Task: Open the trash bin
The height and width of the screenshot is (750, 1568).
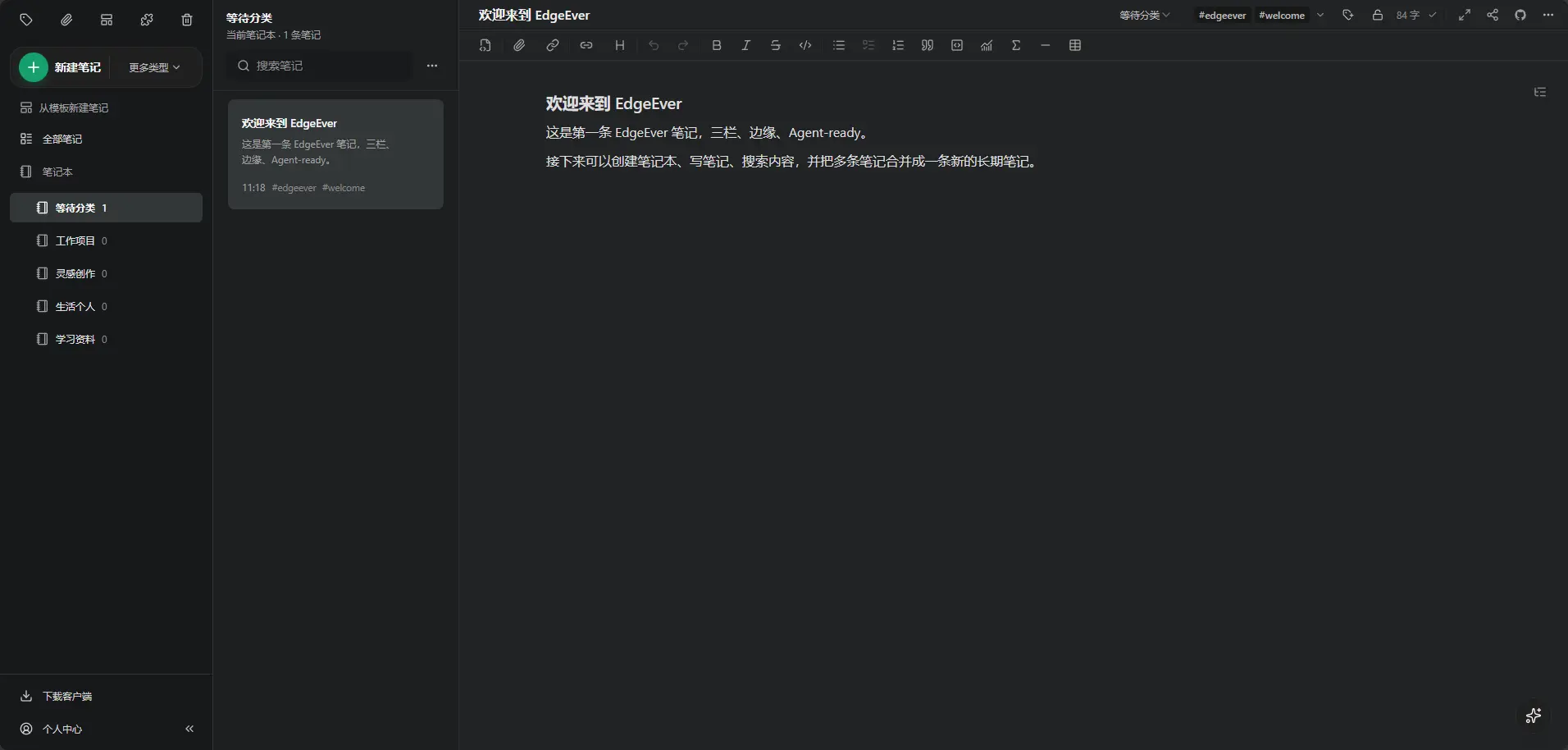Action: click(x=187, y=20)
